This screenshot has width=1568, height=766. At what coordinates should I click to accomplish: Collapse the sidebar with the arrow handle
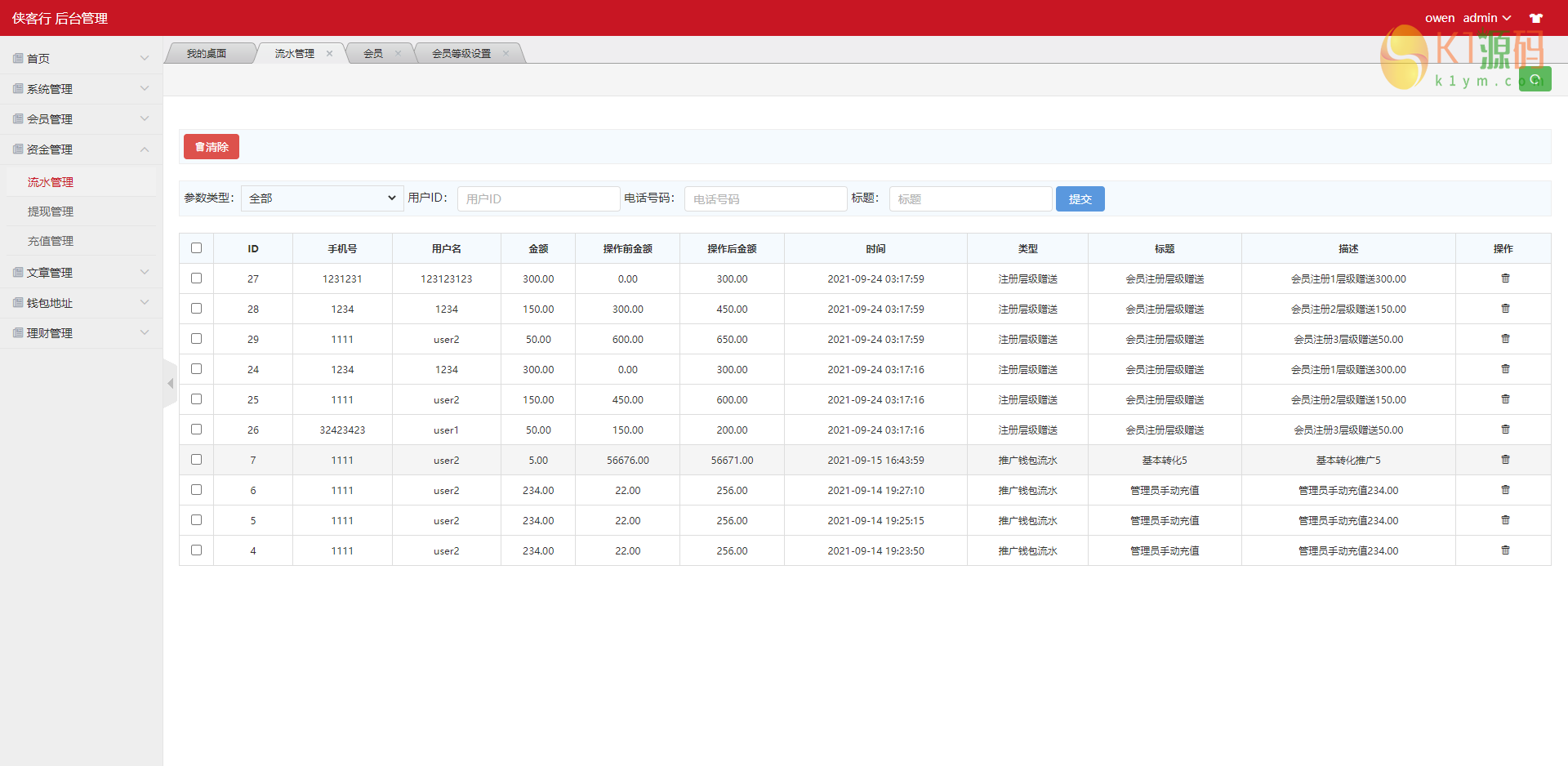click(x=170, y=383)
